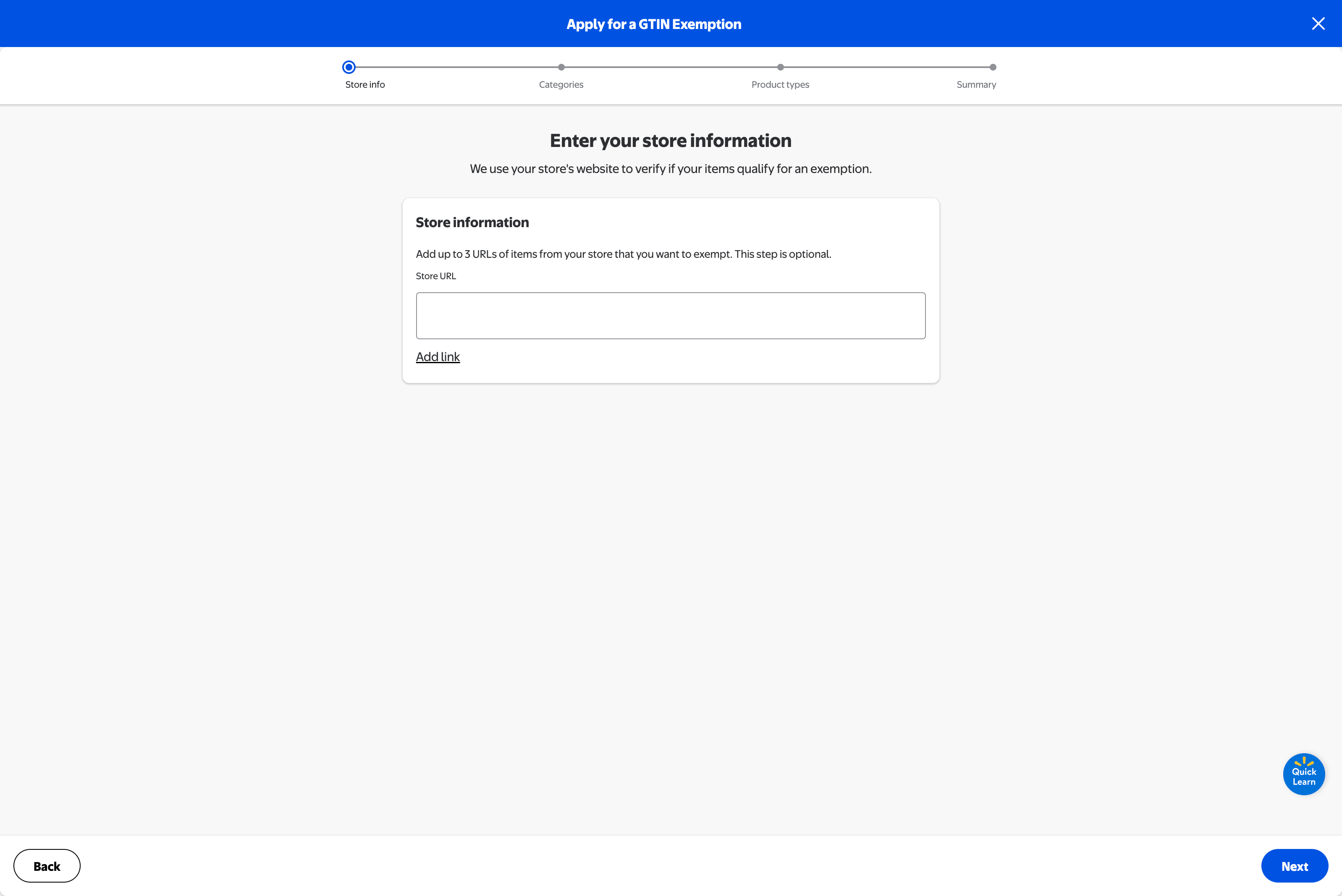Click the Summary step label
The height and width of the screenshot is (896, 1342).
976,84
